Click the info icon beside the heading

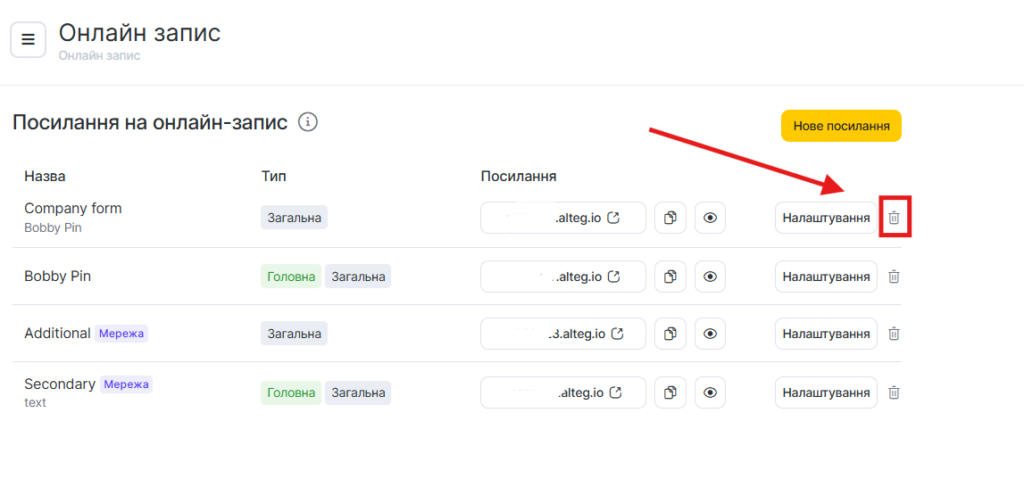[309, 122]
